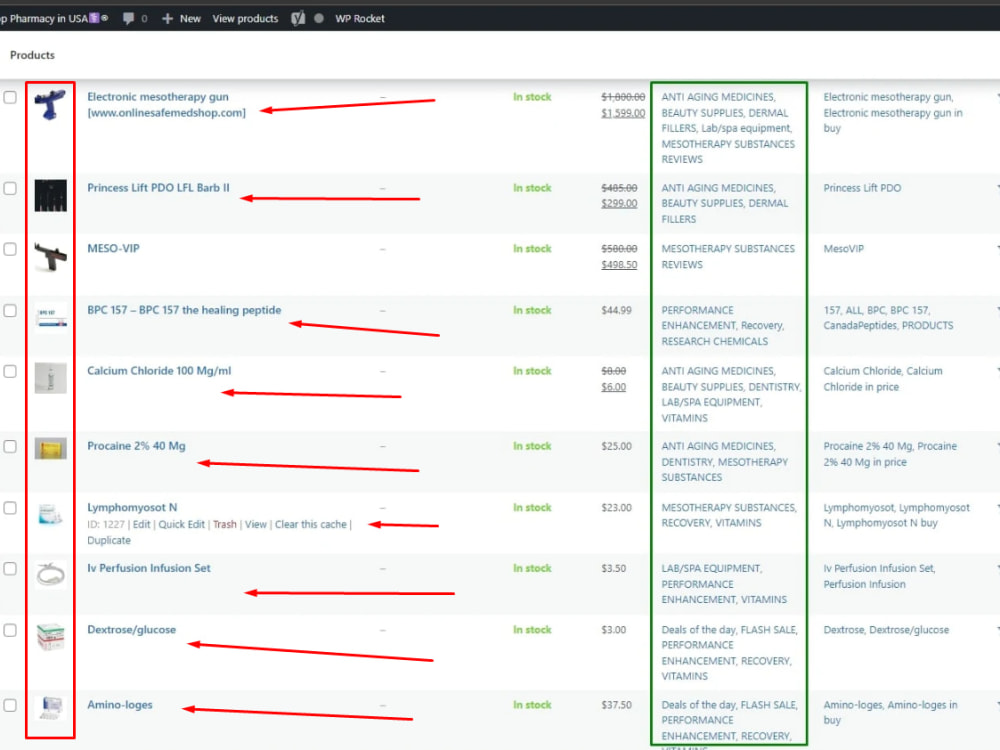Open the New menu item
Viewport: 1000px width, 750px height.
coord(190,18)
